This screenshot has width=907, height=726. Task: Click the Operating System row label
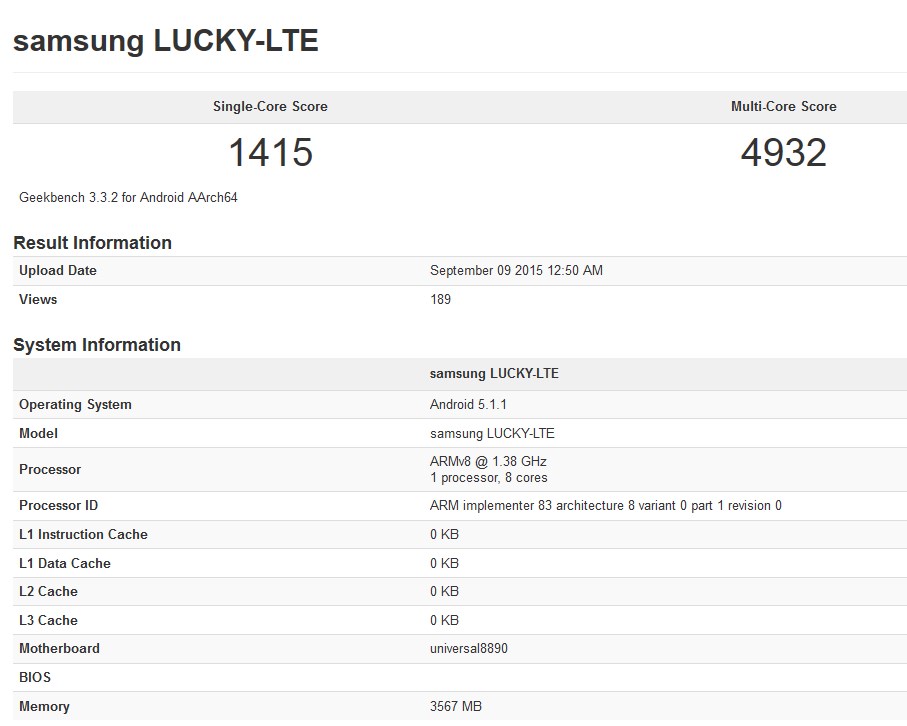75,404
